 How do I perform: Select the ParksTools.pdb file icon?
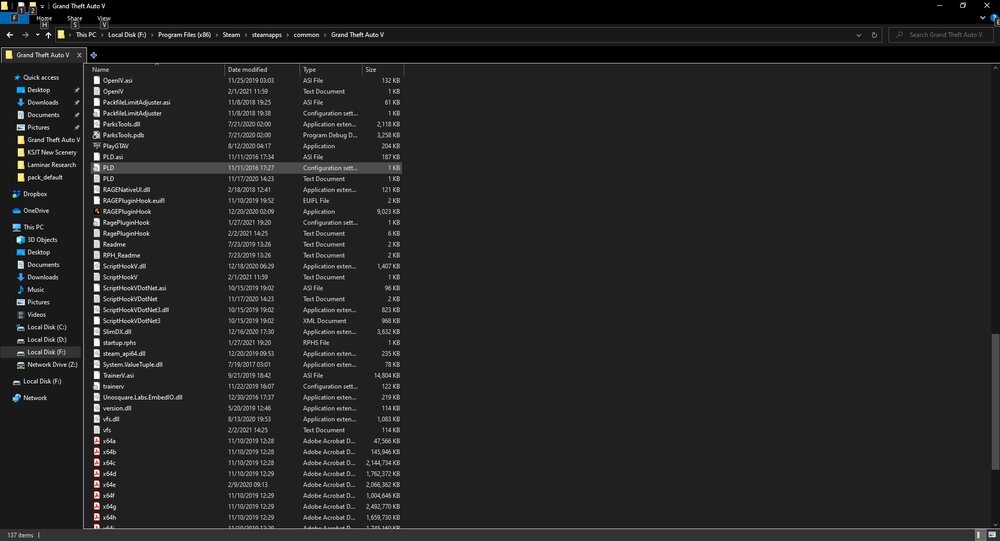click(x=97, y=135)
